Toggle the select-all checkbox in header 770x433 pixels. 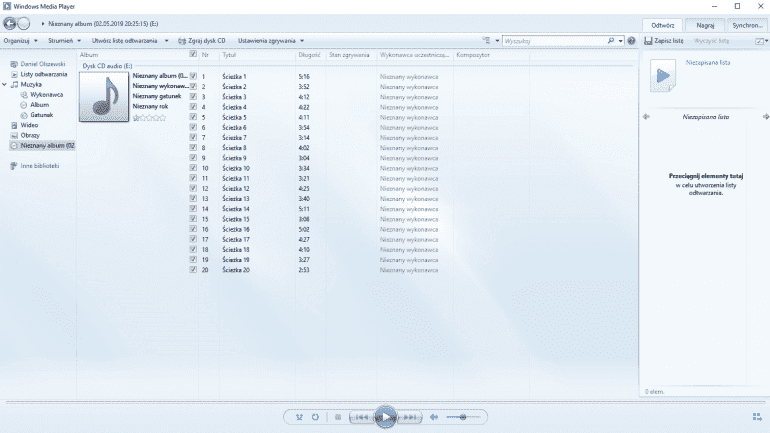[193, 54]
